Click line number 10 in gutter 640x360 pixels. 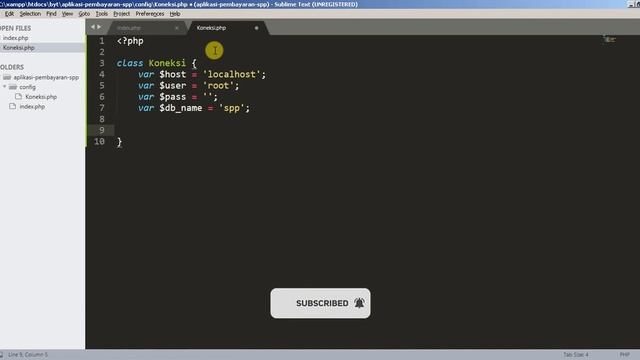click(x=99, y=142)
